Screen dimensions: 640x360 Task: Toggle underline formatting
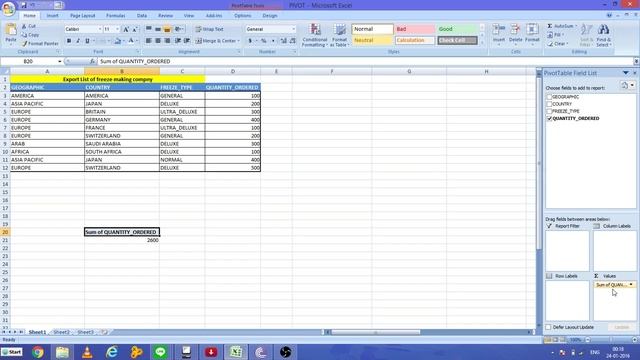click(x=87, y=41)
